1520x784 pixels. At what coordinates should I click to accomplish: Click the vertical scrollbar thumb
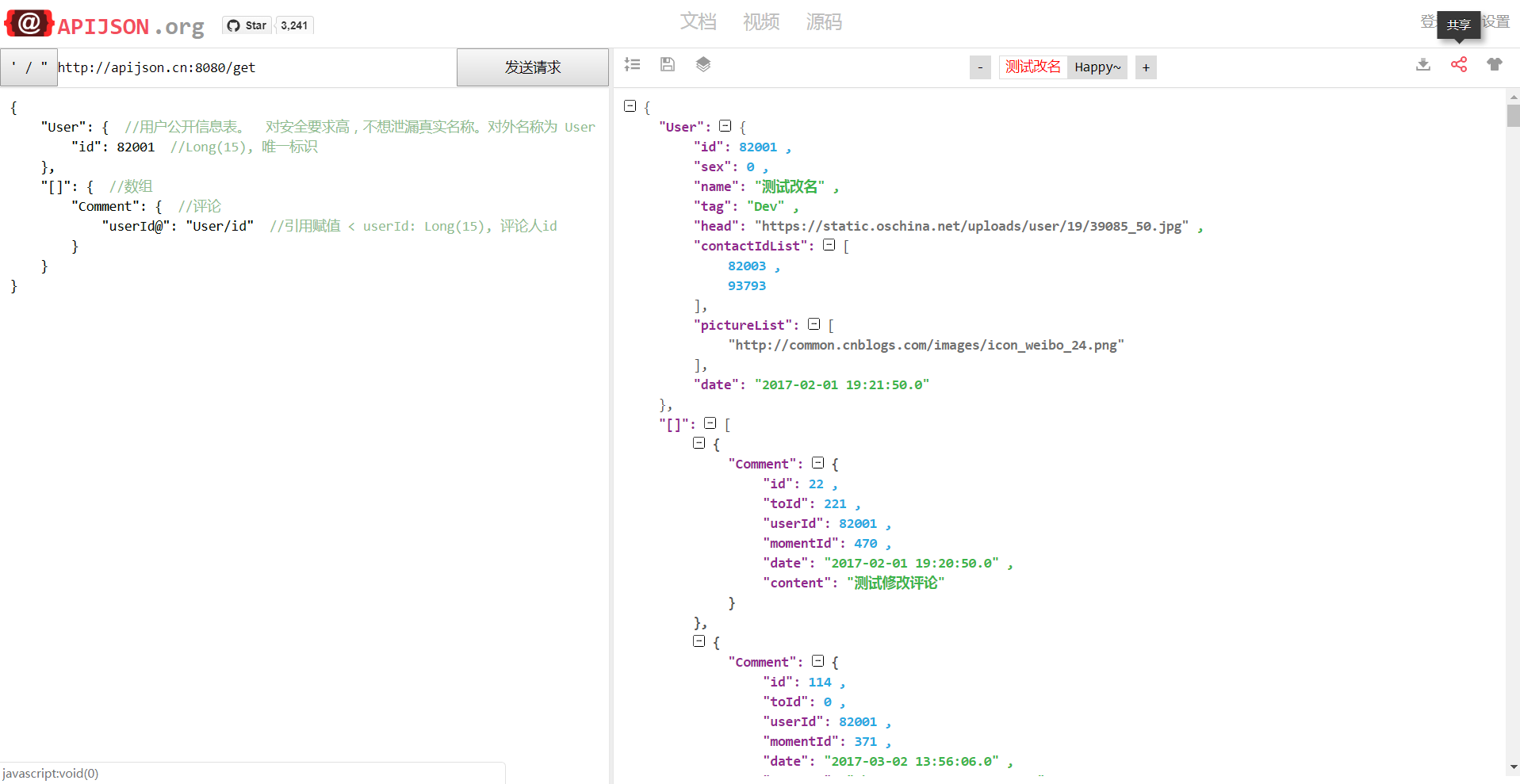tap(1513, 116)
